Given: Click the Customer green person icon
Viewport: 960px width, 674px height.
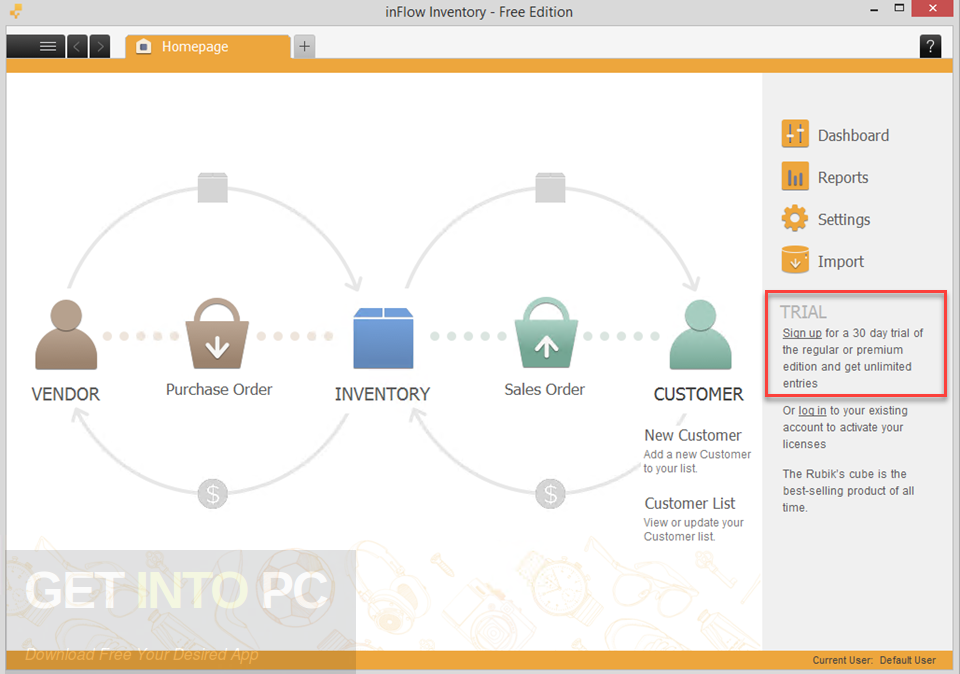Looking at the screenshot, I should pos(700,334).
